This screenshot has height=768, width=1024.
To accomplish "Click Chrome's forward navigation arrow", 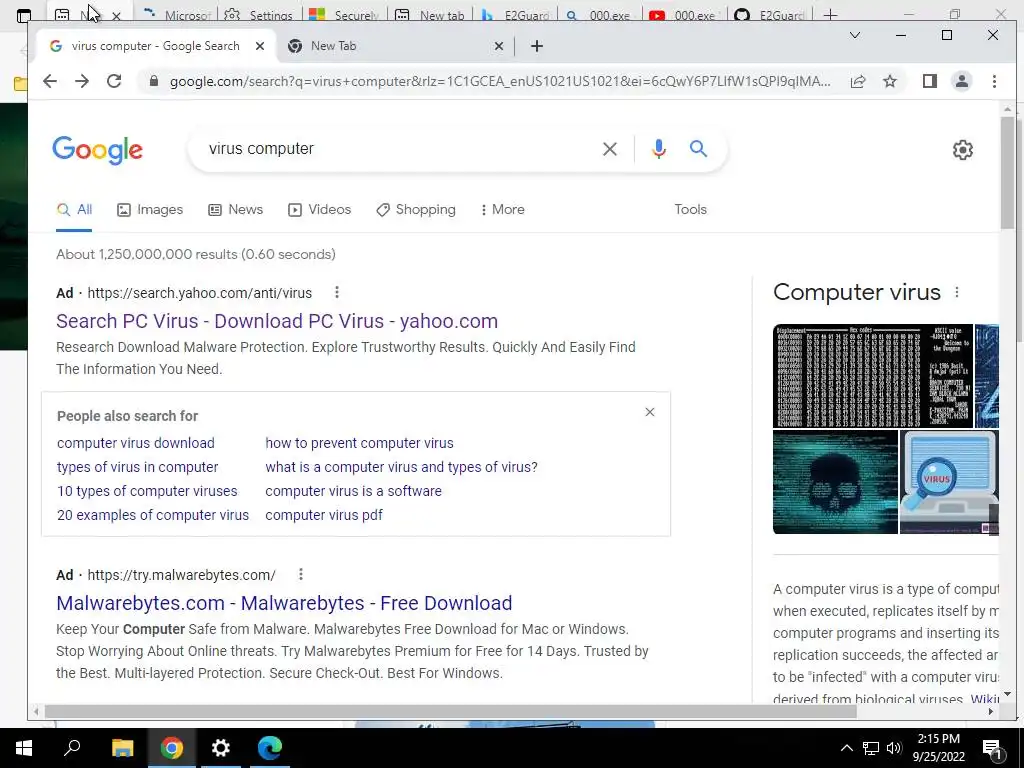I will tap(82, 81).
